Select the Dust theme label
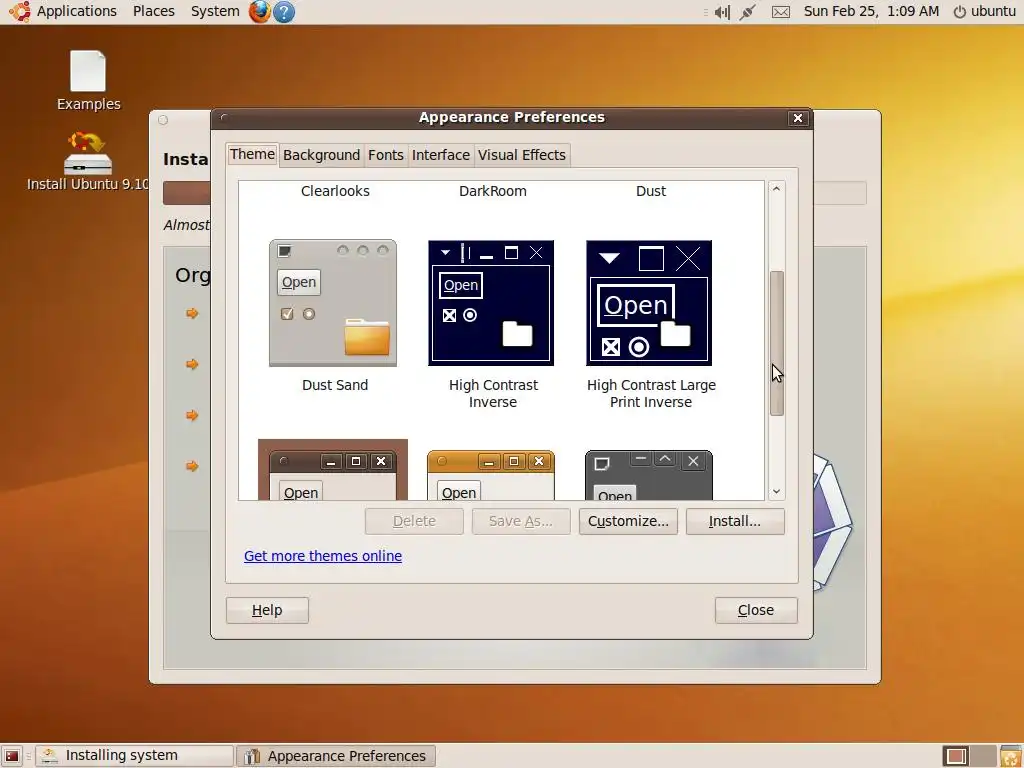Viewport: 1024px width, 768px height. 650,191
